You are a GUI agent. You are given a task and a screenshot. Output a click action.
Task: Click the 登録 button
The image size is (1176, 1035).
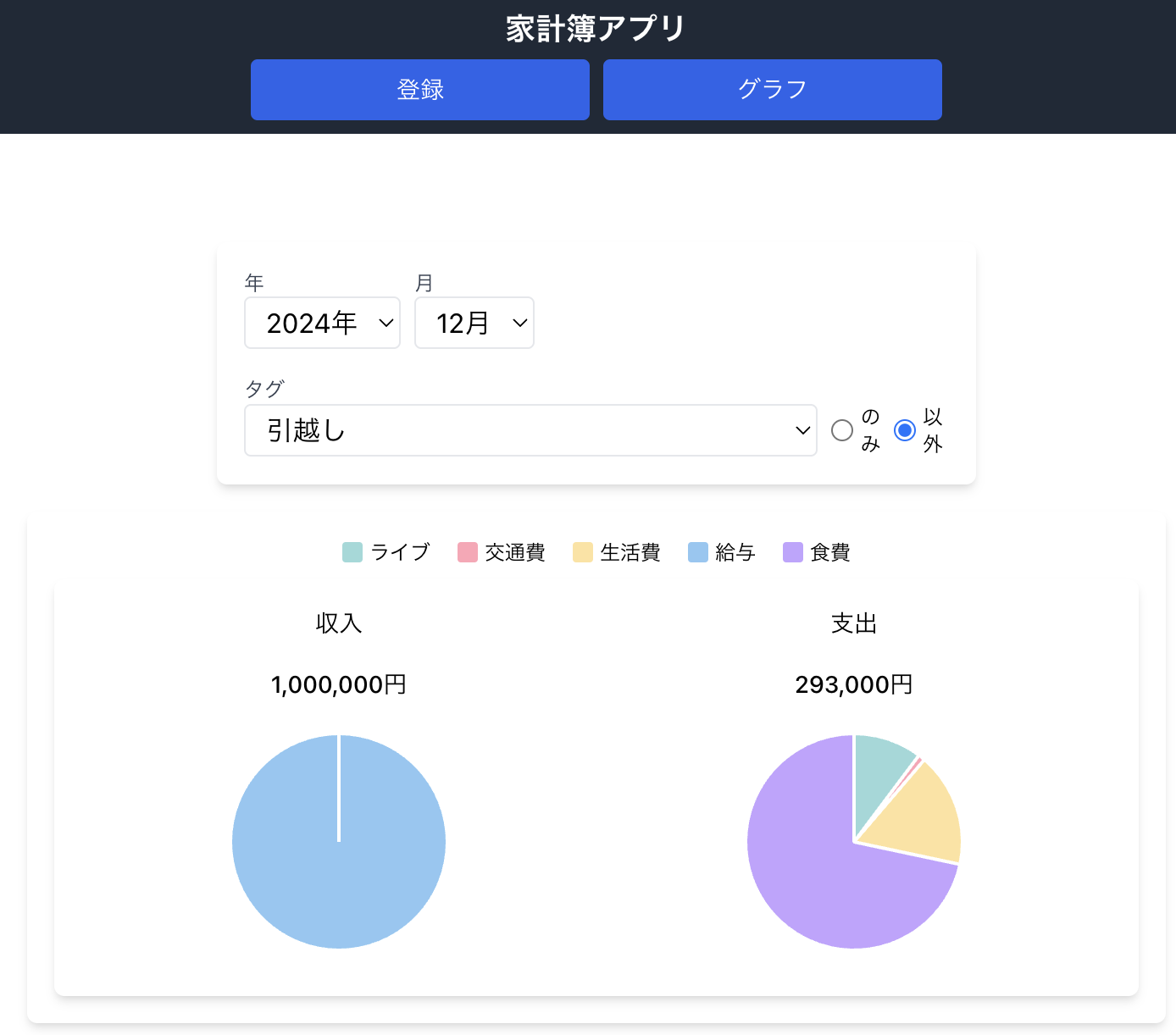point(419,89)
